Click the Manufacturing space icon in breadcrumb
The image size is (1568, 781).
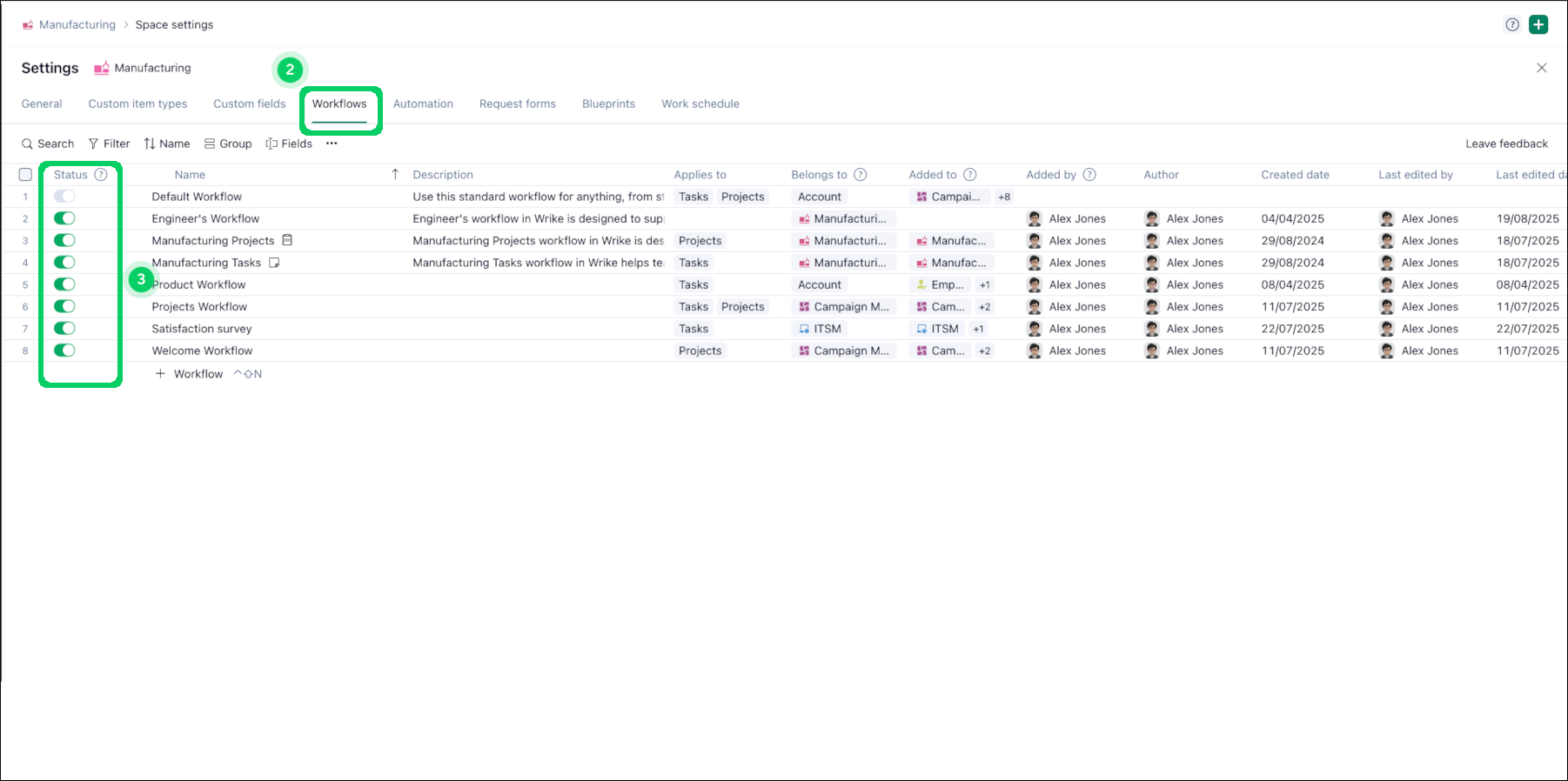pyautogui.click(x=28, y=24)
